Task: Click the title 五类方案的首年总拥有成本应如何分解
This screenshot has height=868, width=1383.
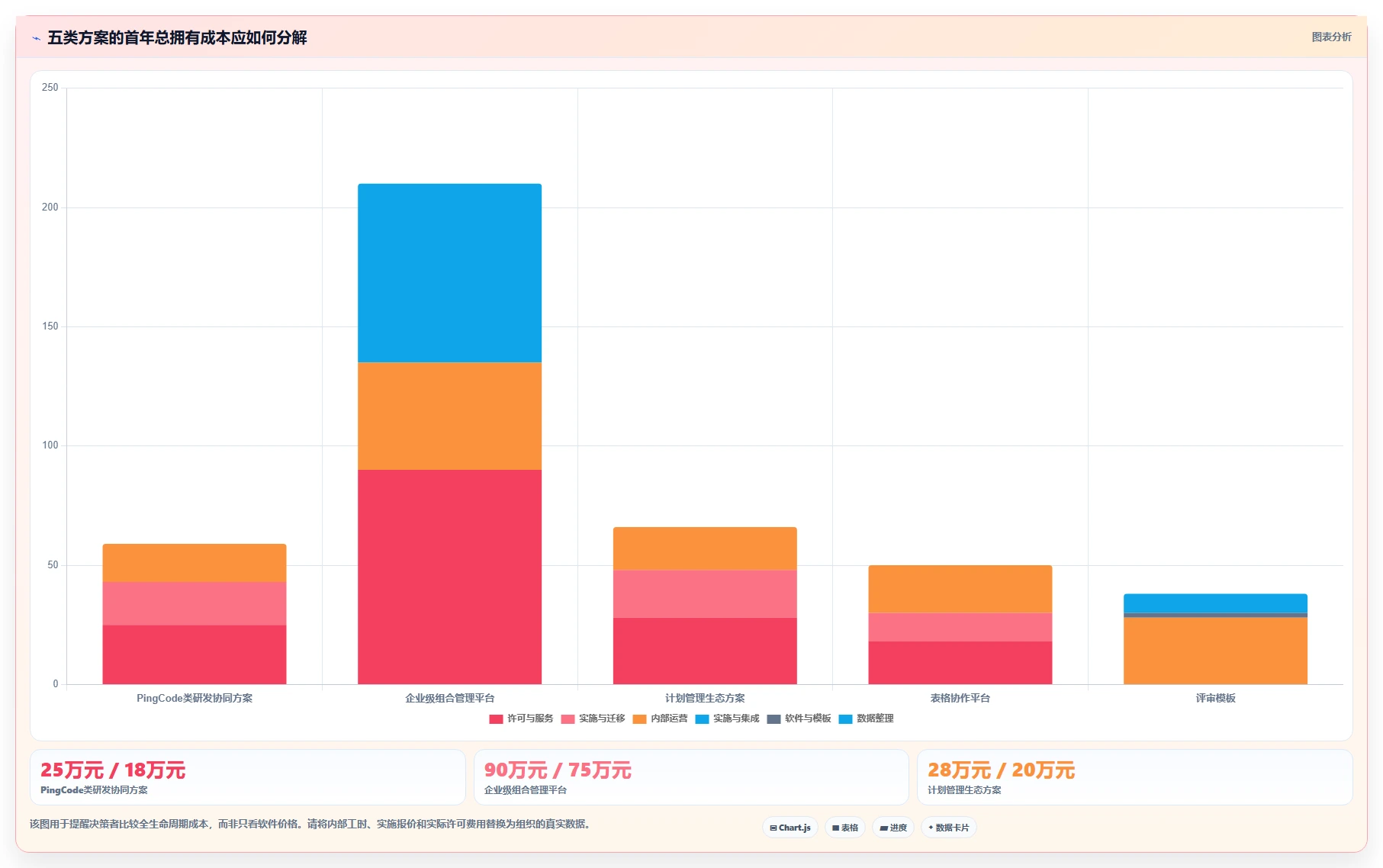Action: click(x=177, y=38)
